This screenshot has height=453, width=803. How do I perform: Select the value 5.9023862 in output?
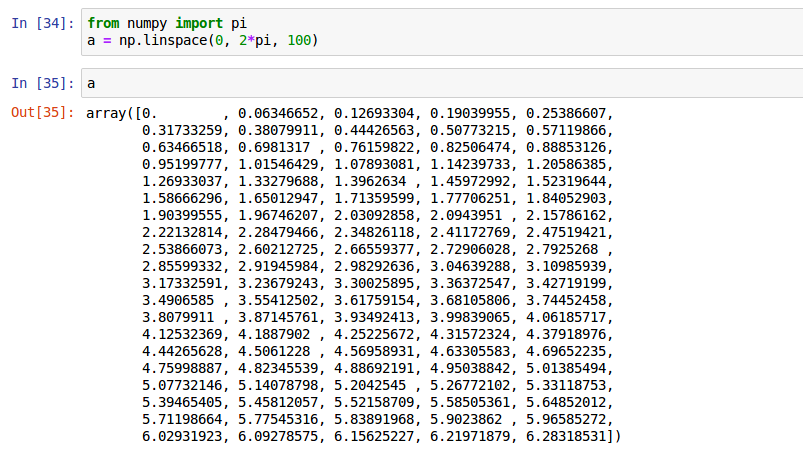coord(466,419)
